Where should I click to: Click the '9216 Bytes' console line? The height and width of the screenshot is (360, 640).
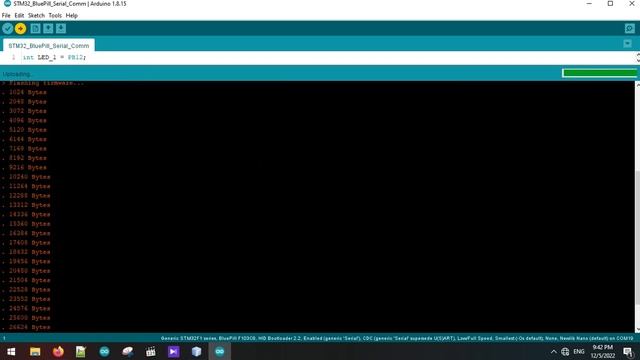pyautogui.click(x=28, y=167)
